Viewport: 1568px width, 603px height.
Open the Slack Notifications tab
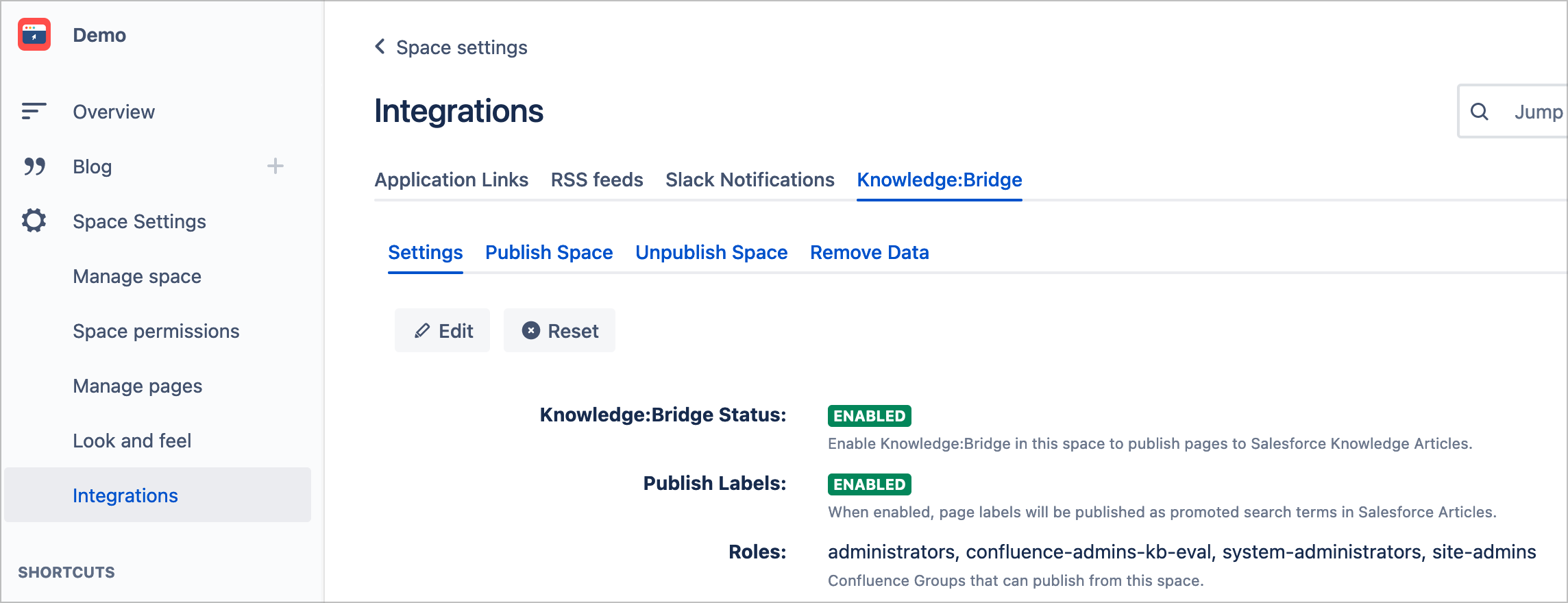(x=750, y=180)
